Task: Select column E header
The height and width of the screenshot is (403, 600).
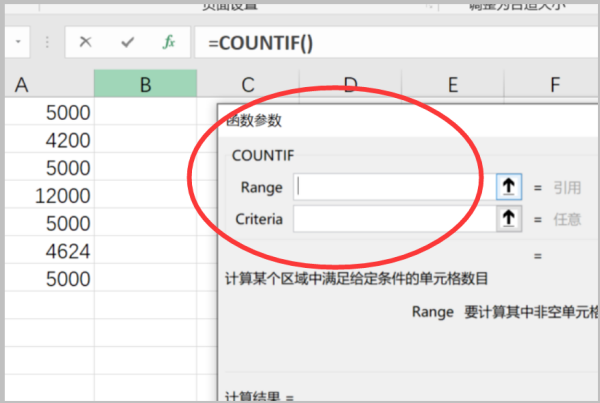Action: point(453,84)
